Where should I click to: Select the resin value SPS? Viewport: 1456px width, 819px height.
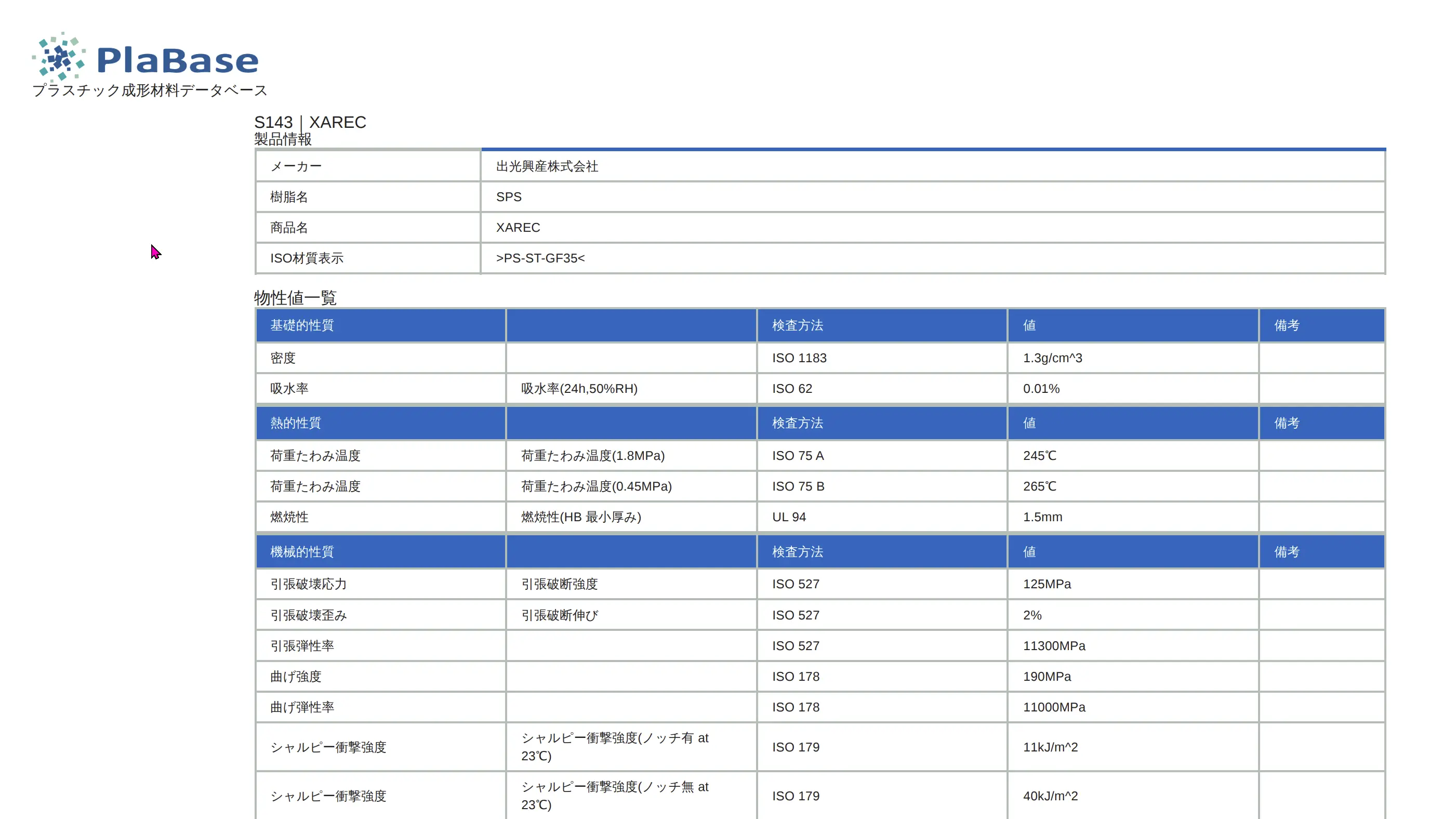509,197
